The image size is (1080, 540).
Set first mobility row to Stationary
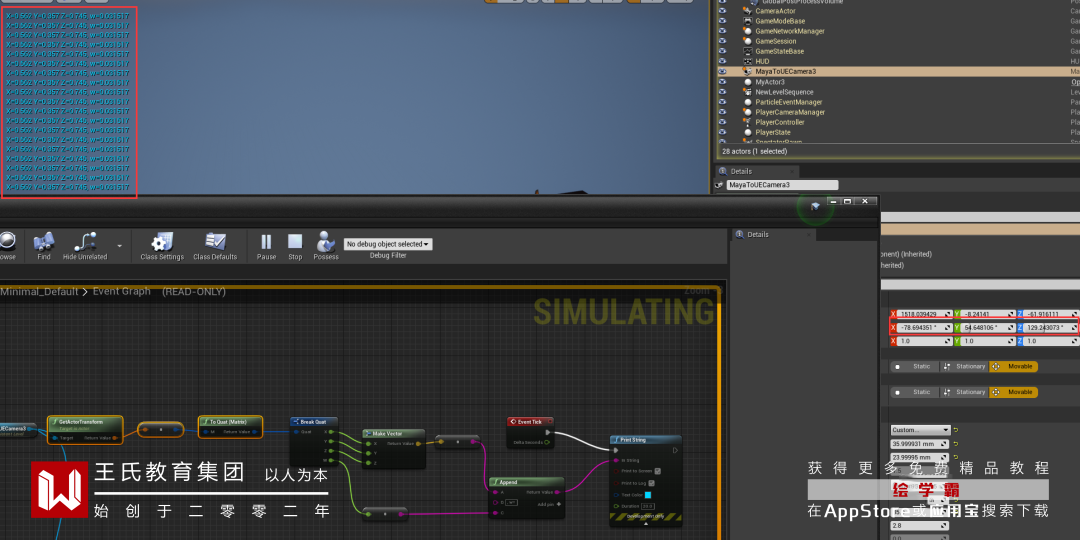pos(965,366)
